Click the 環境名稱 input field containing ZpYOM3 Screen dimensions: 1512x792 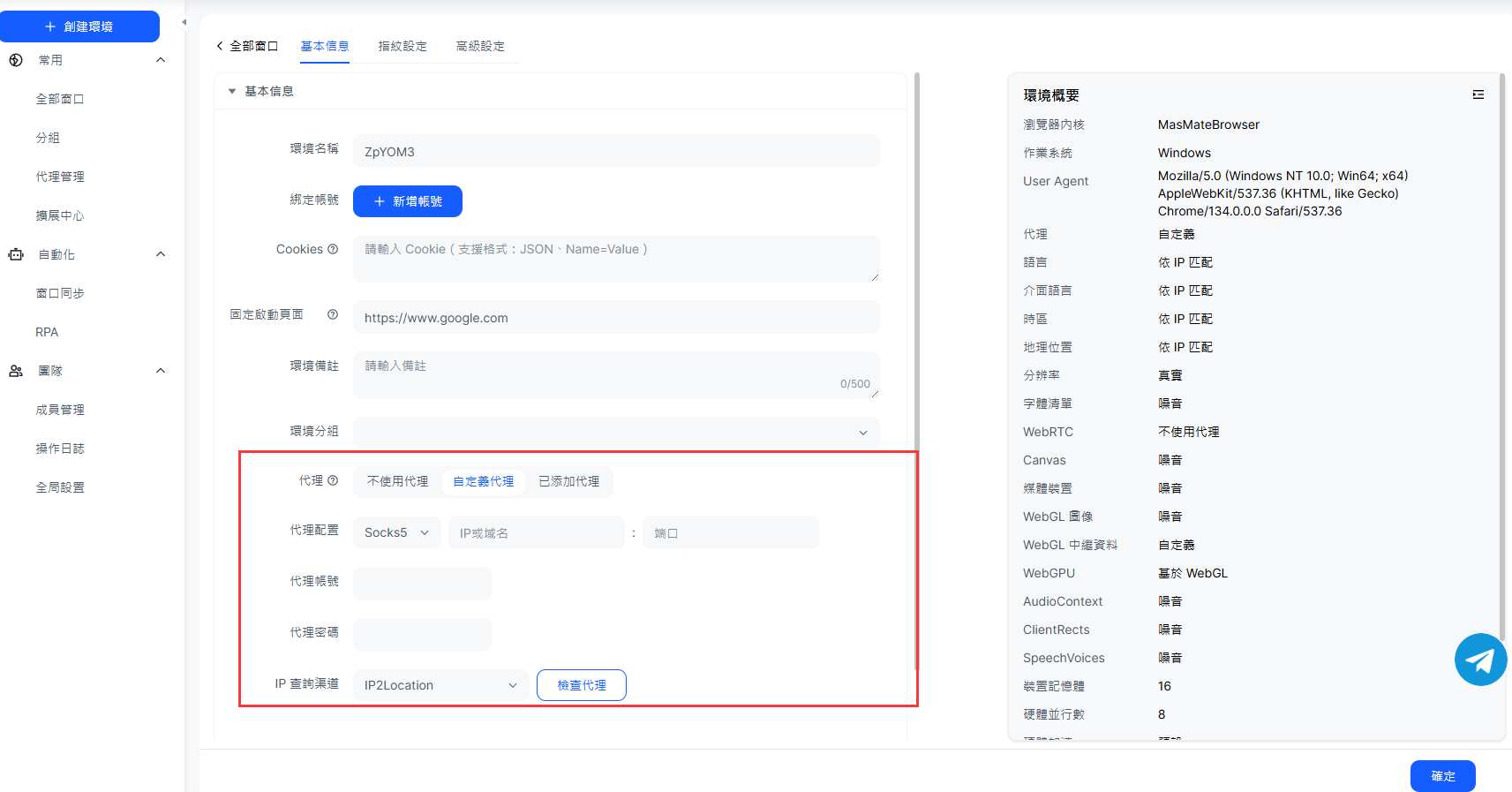click(x=615, y=152)
